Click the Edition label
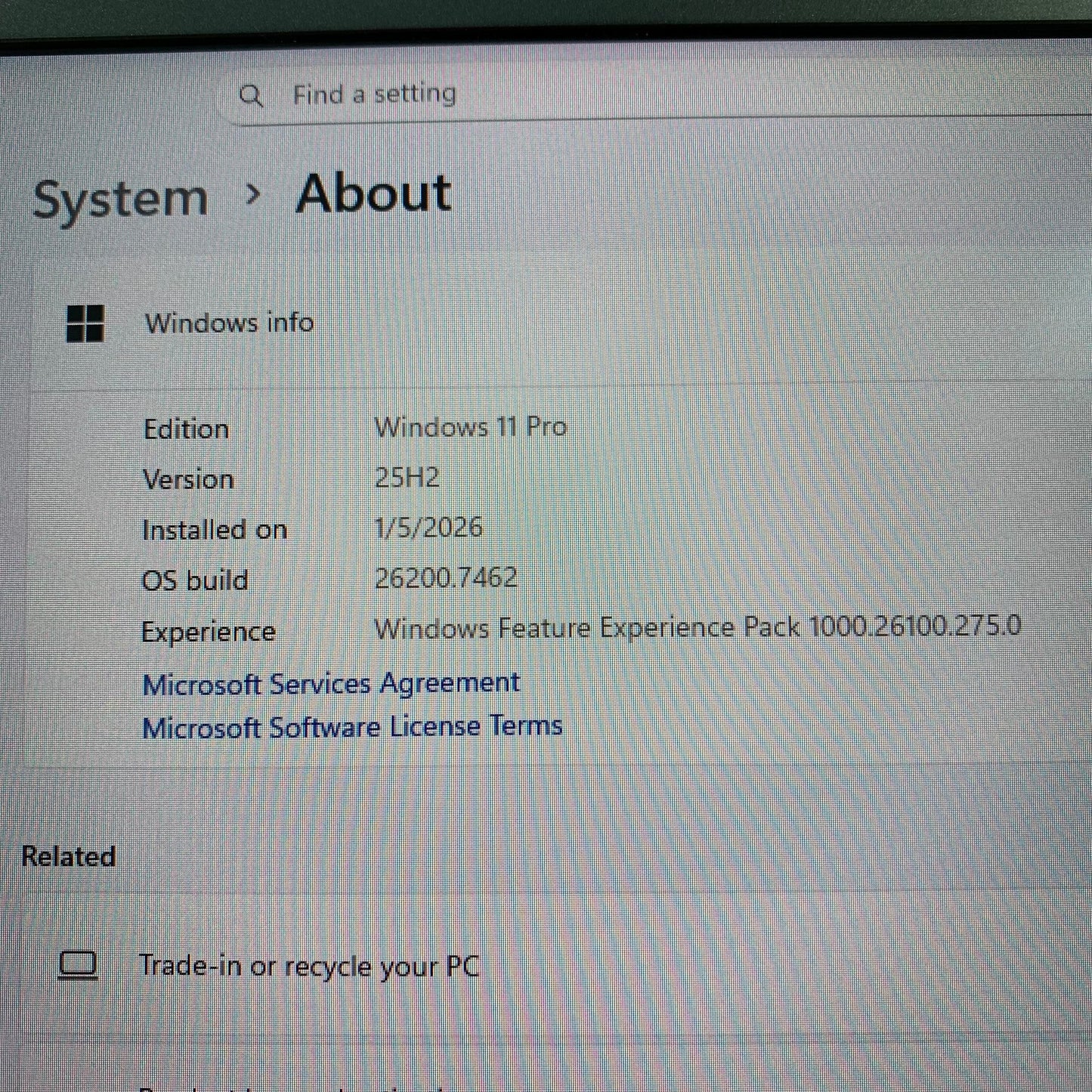The height and width of the screenshot is (1092, 1092). [x=187, y=428]
